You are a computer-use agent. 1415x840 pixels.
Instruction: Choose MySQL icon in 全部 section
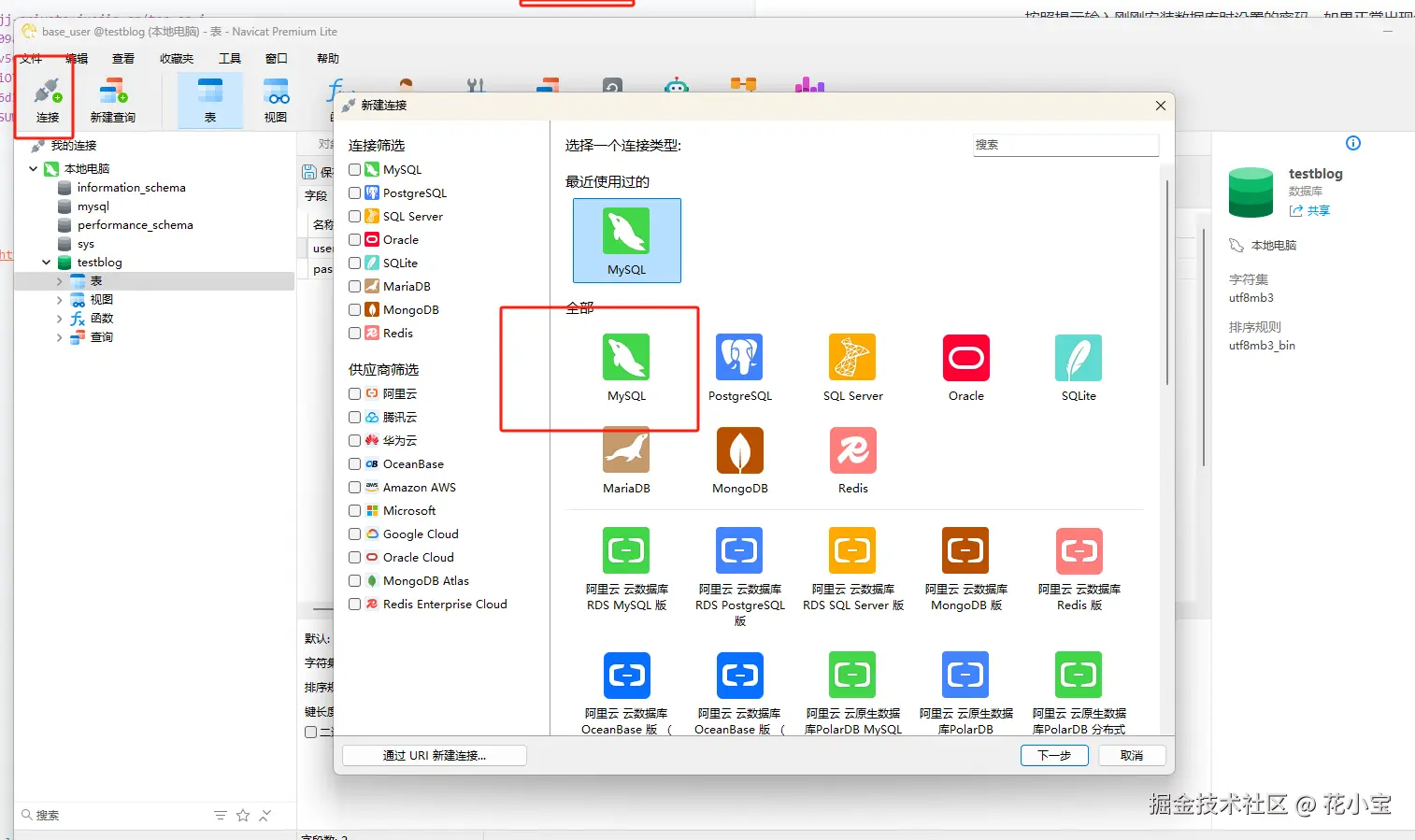click(x=626, y=358)
